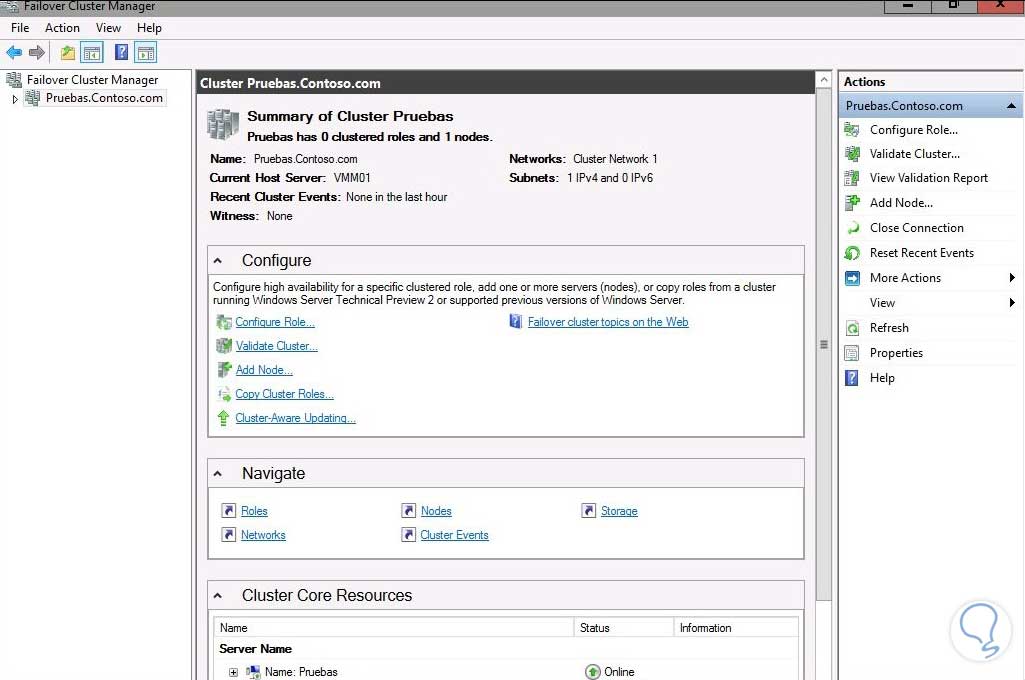
Task: Click the Name column header
Action: tap(394, 628)
